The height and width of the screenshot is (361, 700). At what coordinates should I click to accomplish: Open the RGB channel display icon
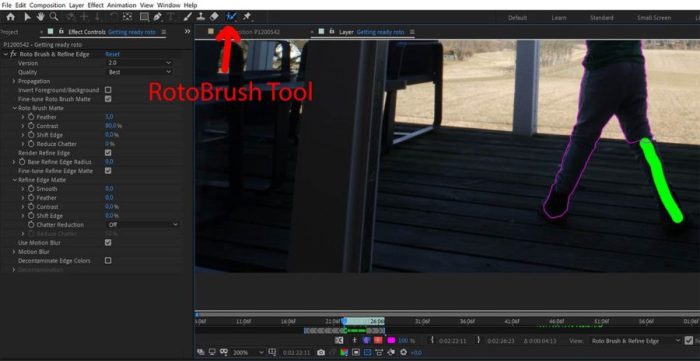[x=344, y=353]
